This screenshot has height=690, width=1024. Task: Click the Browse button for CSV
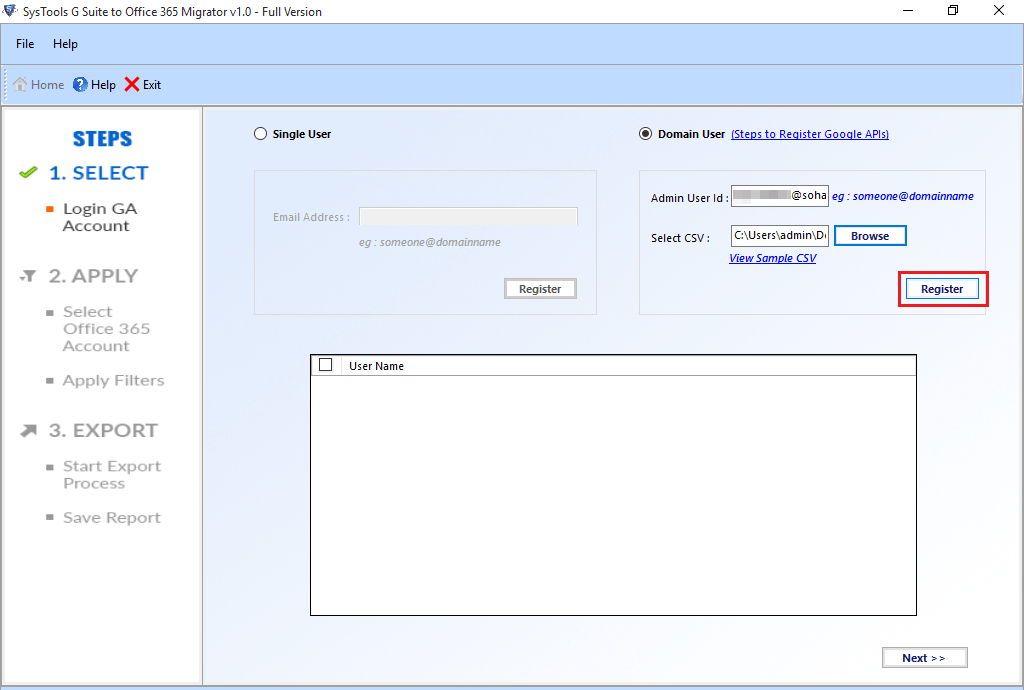tap(870, 236)
